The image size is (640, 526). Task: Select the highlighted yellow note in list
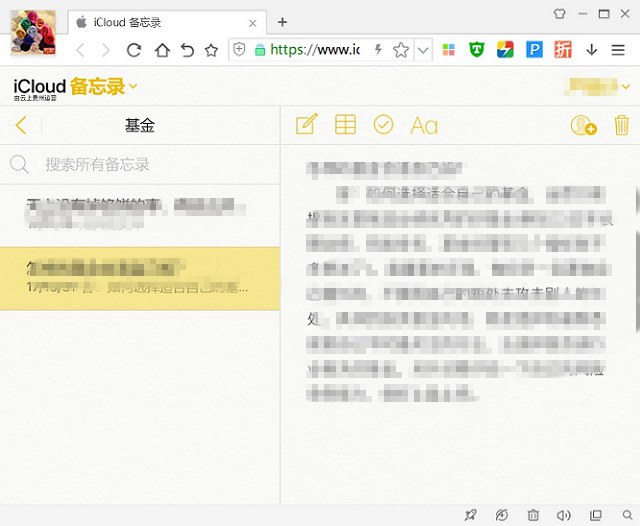(x=140, y=278)
